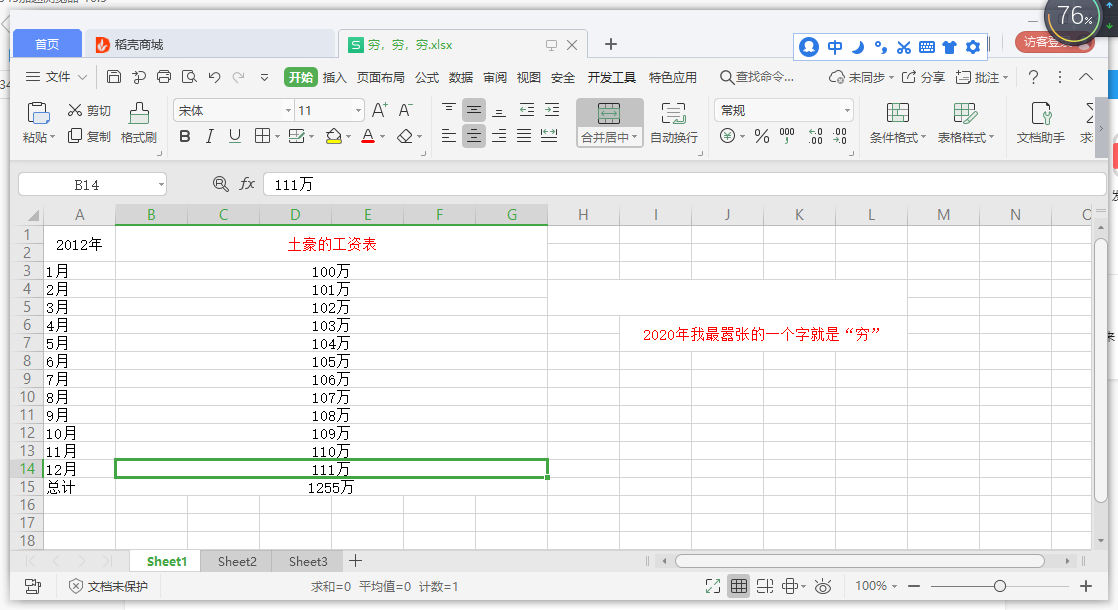Screen dimensions: 1118x610
Task: Click the Justify alignment icon
Action: [524, 135]
